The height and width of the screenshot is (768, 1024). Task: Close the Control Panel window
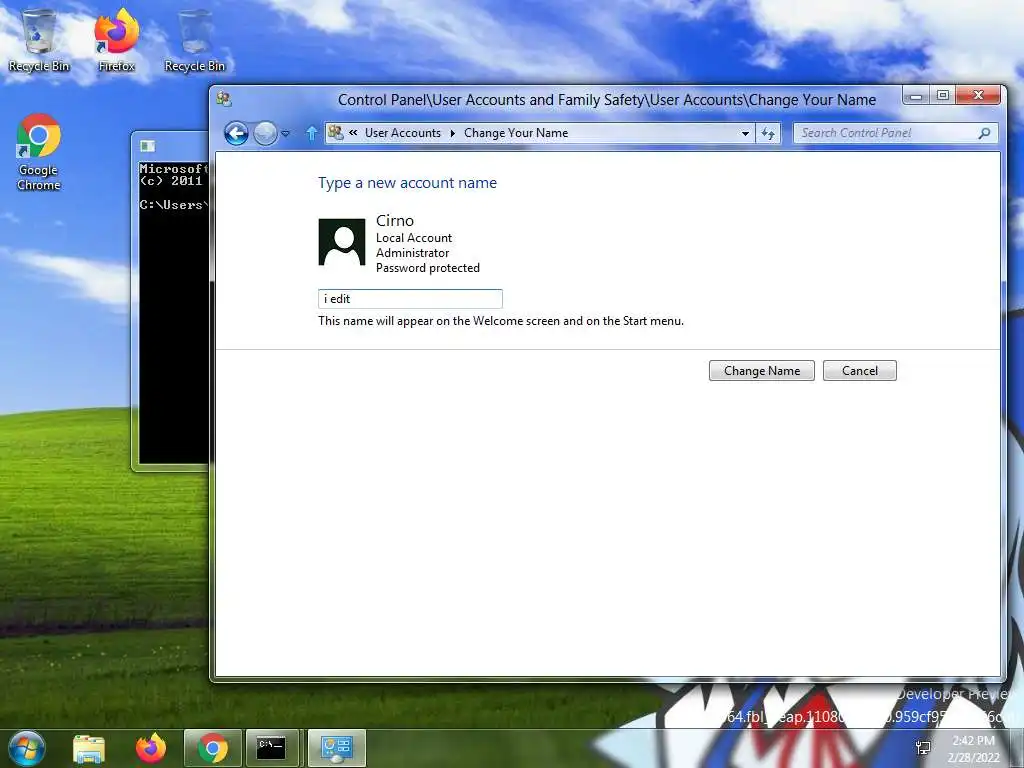pos(978,96)
